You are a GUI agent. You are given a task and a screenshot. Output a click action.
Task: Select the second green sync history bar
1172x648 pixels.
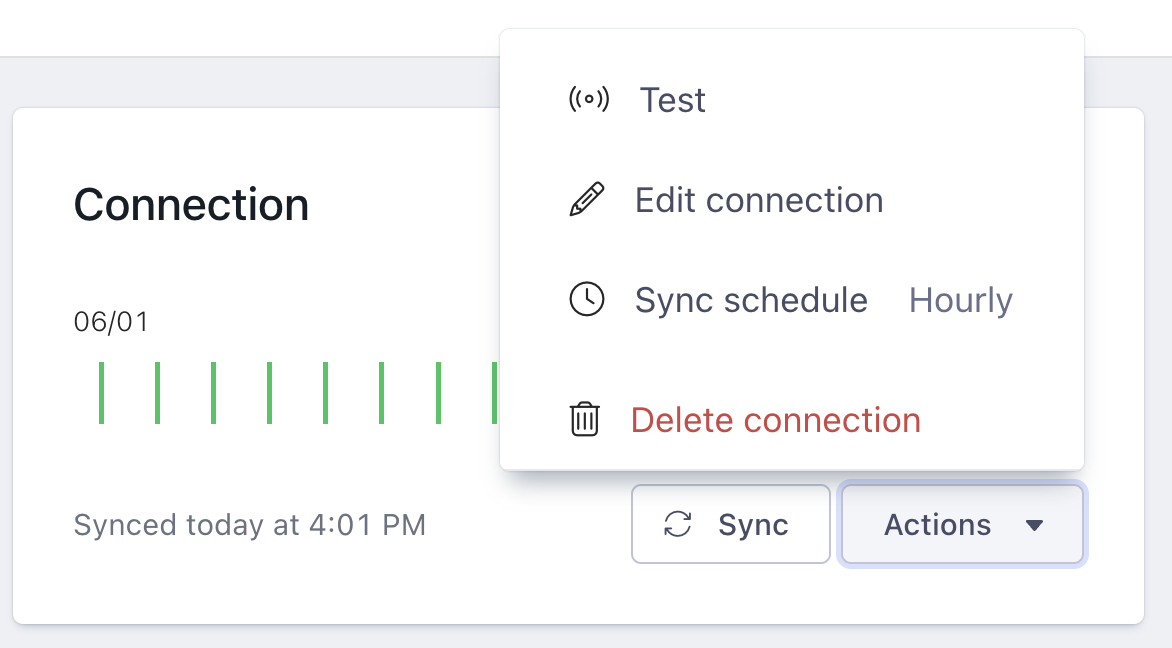[157, 393]
